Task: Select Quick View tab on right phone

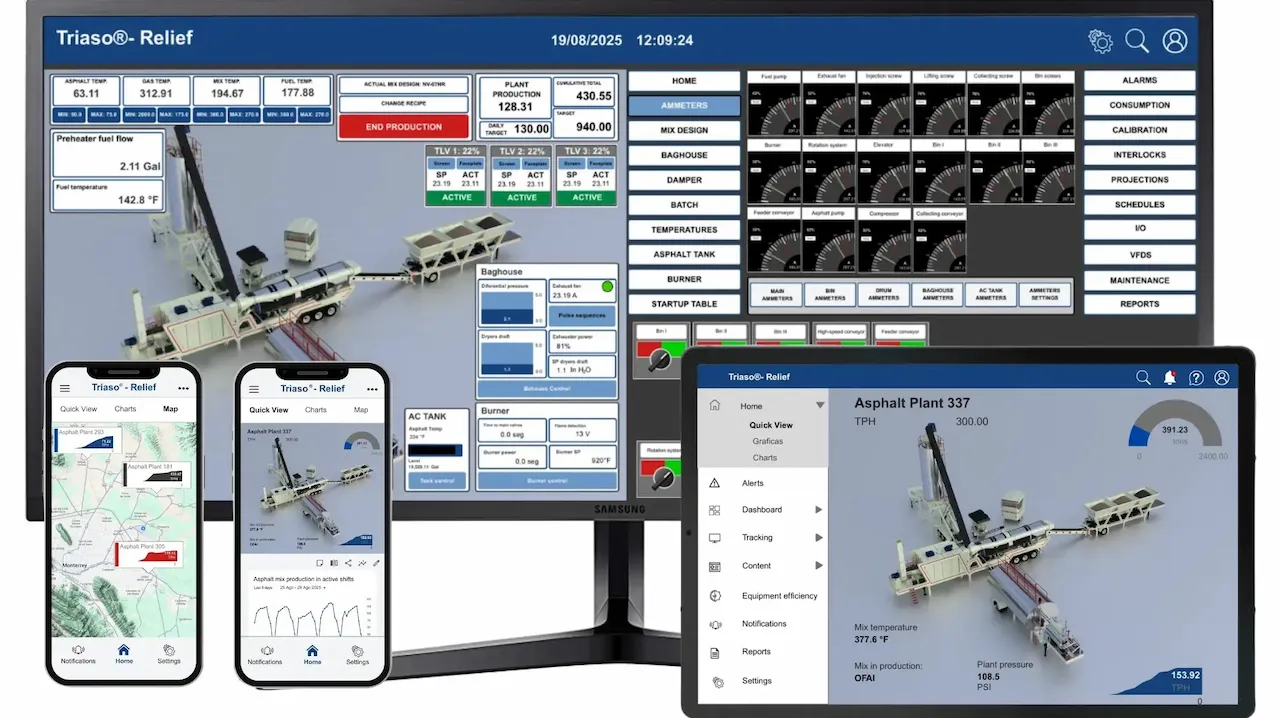Action: pos(269,410)
